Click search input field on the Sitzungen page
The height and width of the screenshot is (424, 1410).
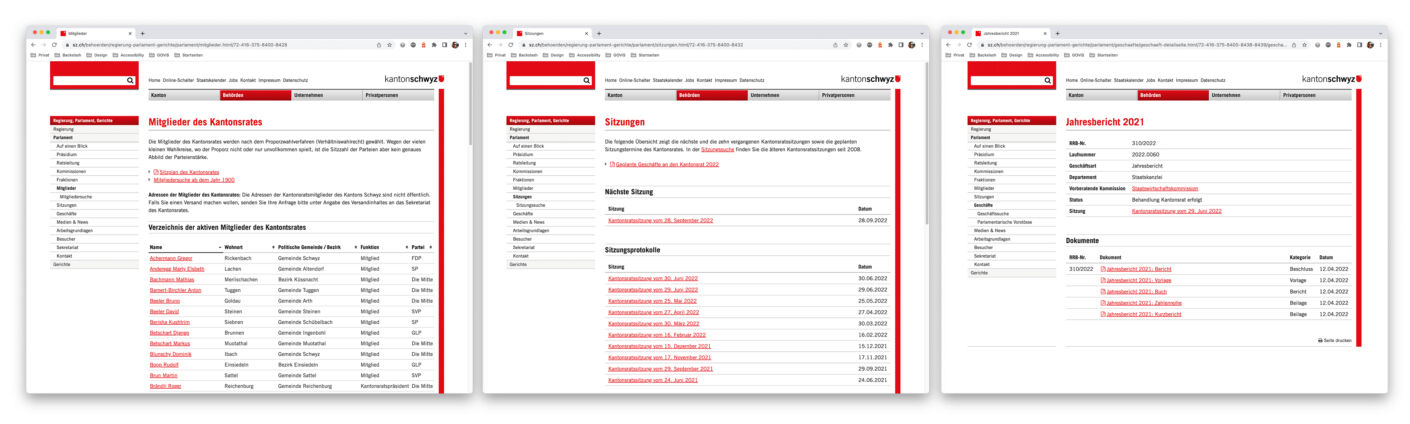pyautogui.click(x=546, y=80)
